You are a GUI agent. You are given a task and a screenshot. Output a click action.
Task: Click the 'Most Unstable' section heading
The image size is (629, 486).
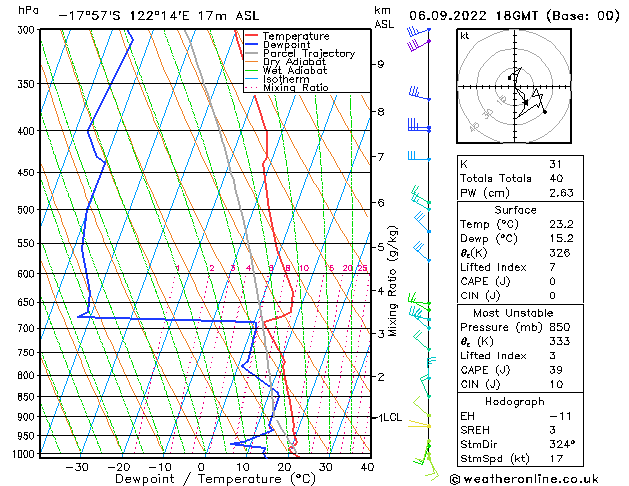(x=513, y=313)
